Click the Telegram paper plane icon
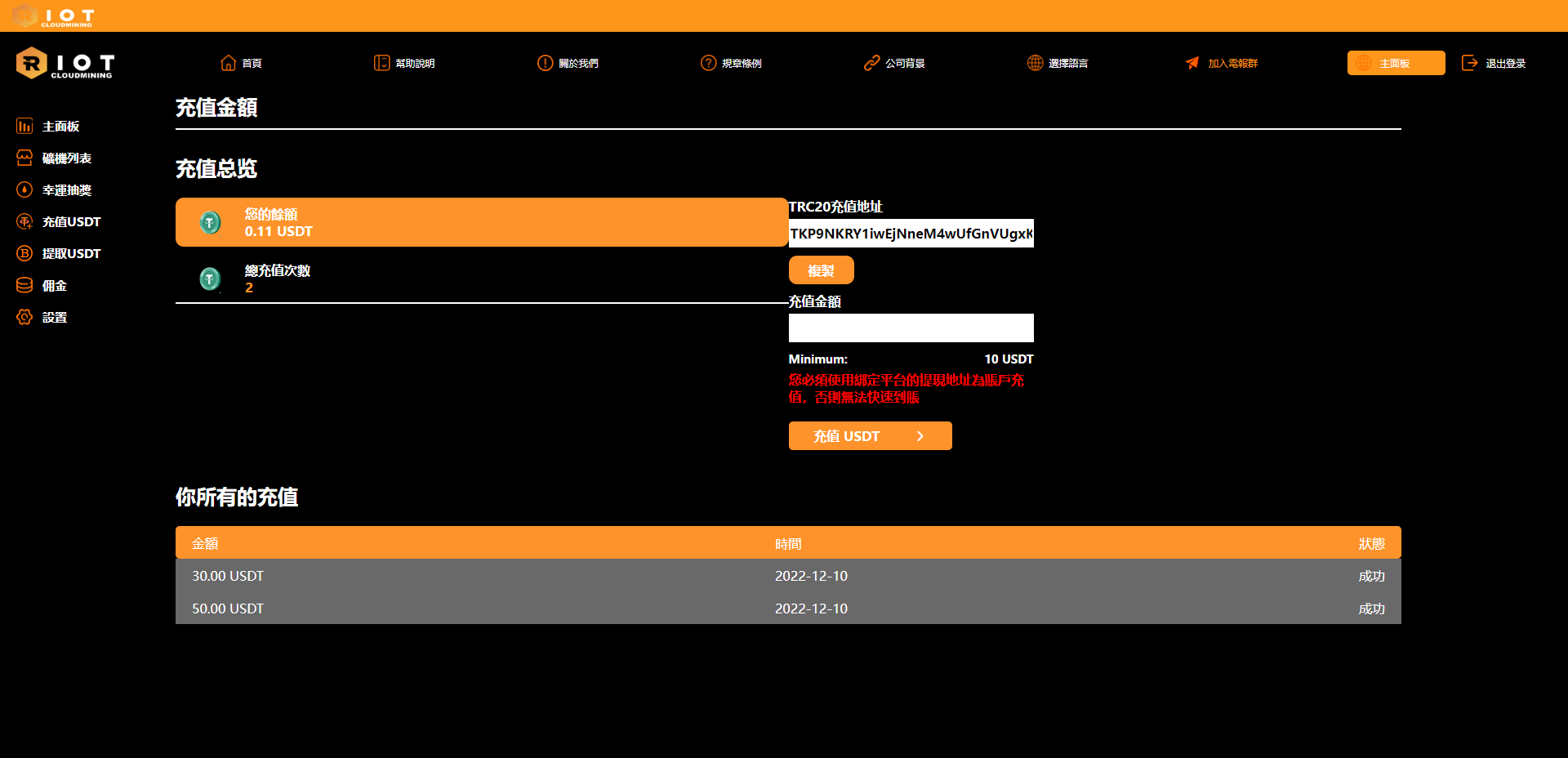The height and width of the screenshot is (758, 1568). point(1192,63)
